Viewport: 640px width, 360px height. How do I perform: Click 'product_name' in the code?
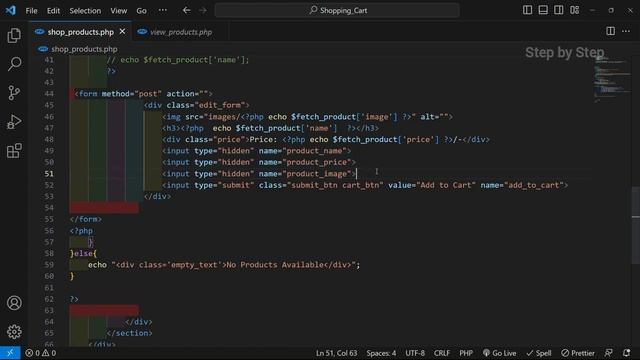(x=314, y=151)
